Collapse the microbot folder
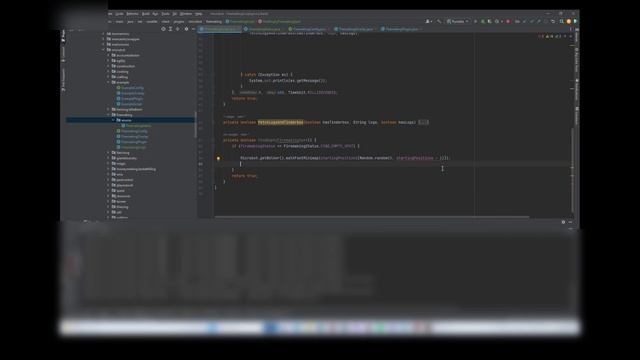This screenshot has height=360, width=640. 103,50
